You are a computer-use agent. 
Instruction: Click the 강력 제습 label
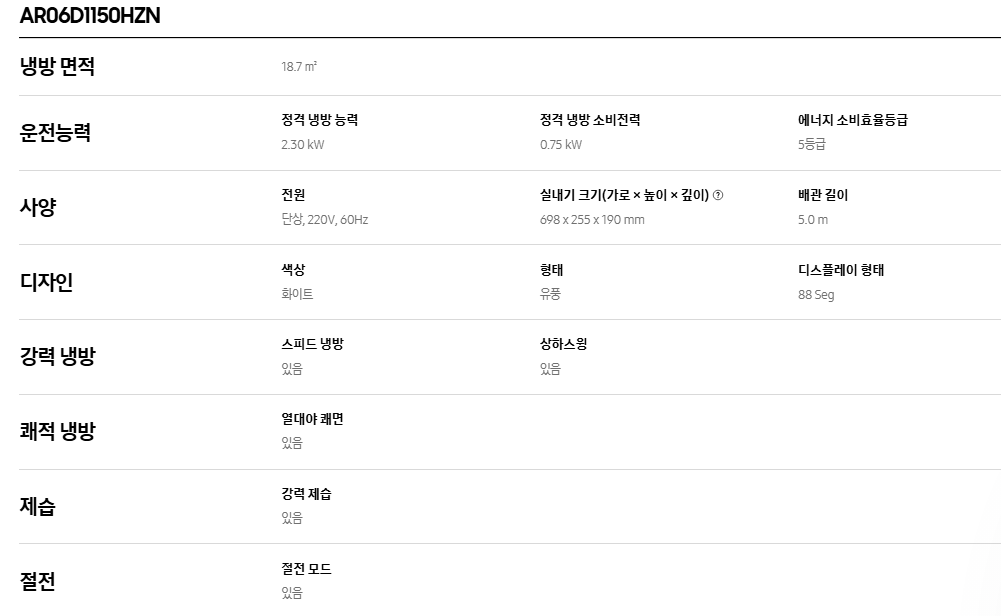point(306,494)
